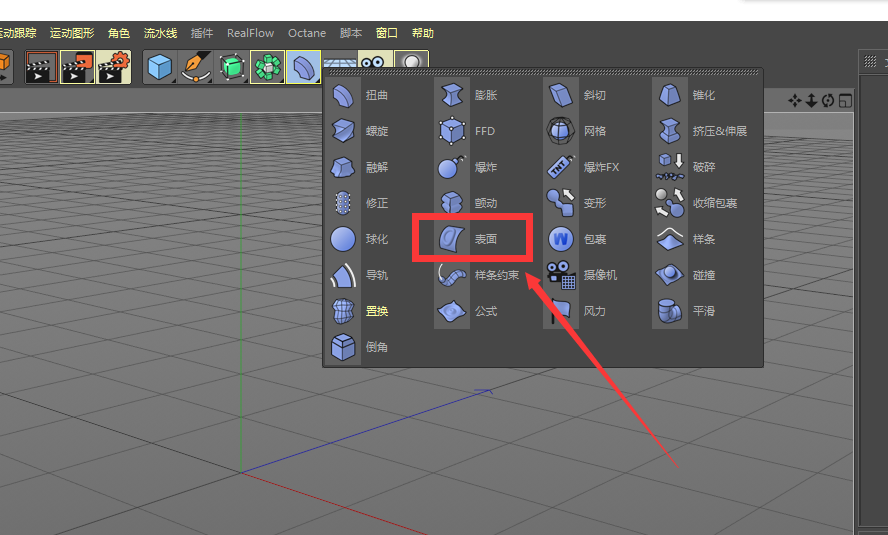Screen dimensions: 888x535
Task: Click the dotted grip of right panel
Action: (x=870, y=61)
